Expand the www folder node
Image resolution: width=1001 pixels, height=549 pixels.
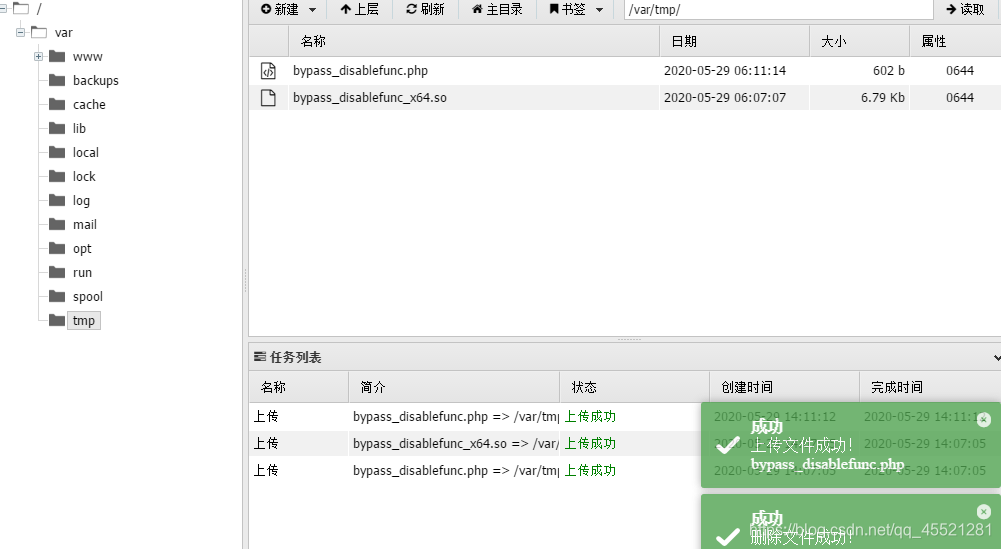coord(38,56)
